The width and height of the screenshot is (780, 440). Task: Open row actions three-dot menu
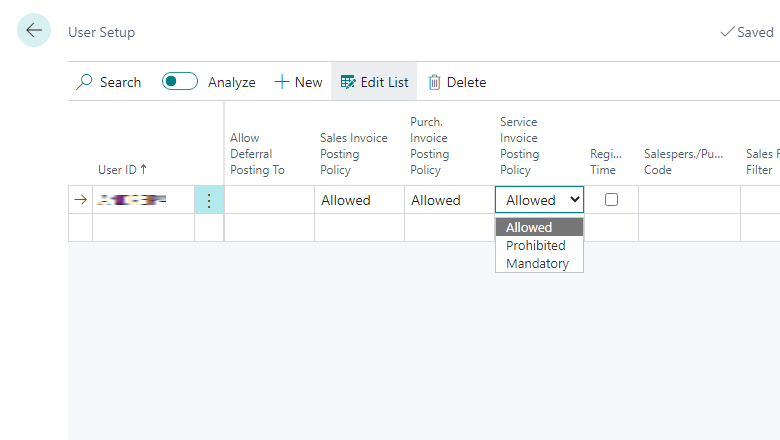[x=209, y=200]
